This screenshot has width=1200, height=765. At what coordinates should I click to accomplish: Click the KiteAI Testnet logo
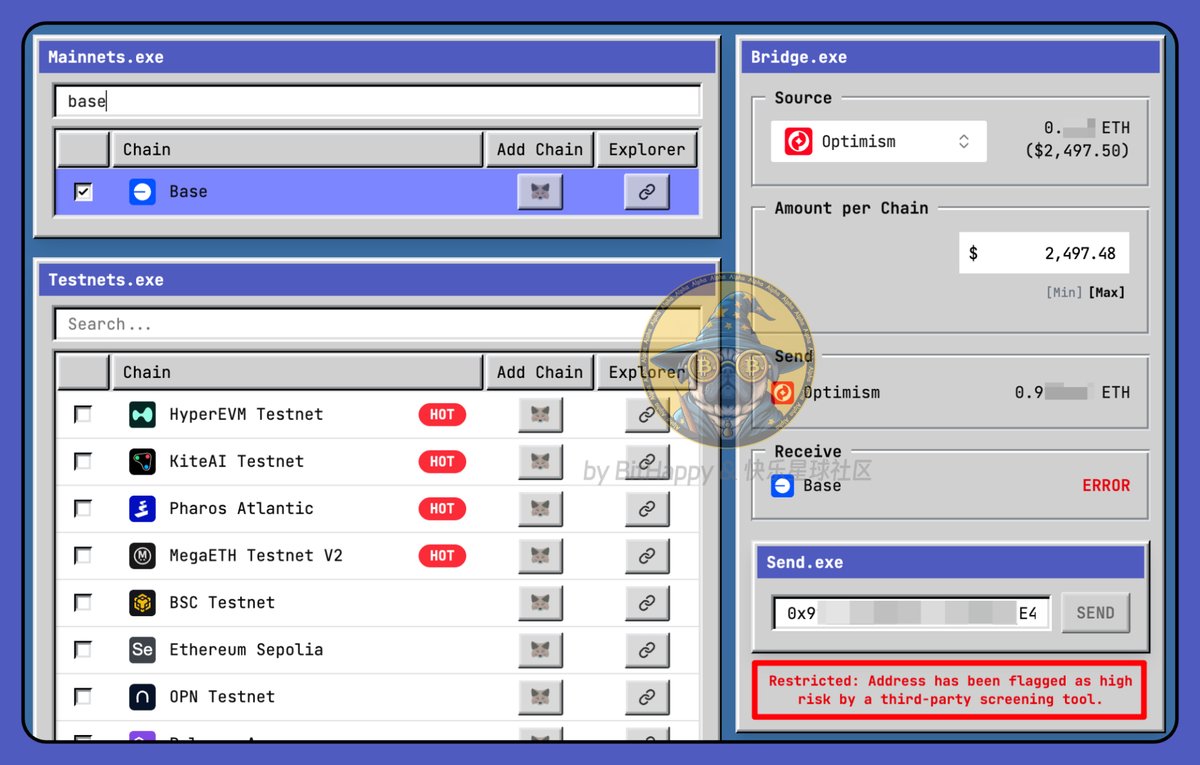[x=142, y=461]
